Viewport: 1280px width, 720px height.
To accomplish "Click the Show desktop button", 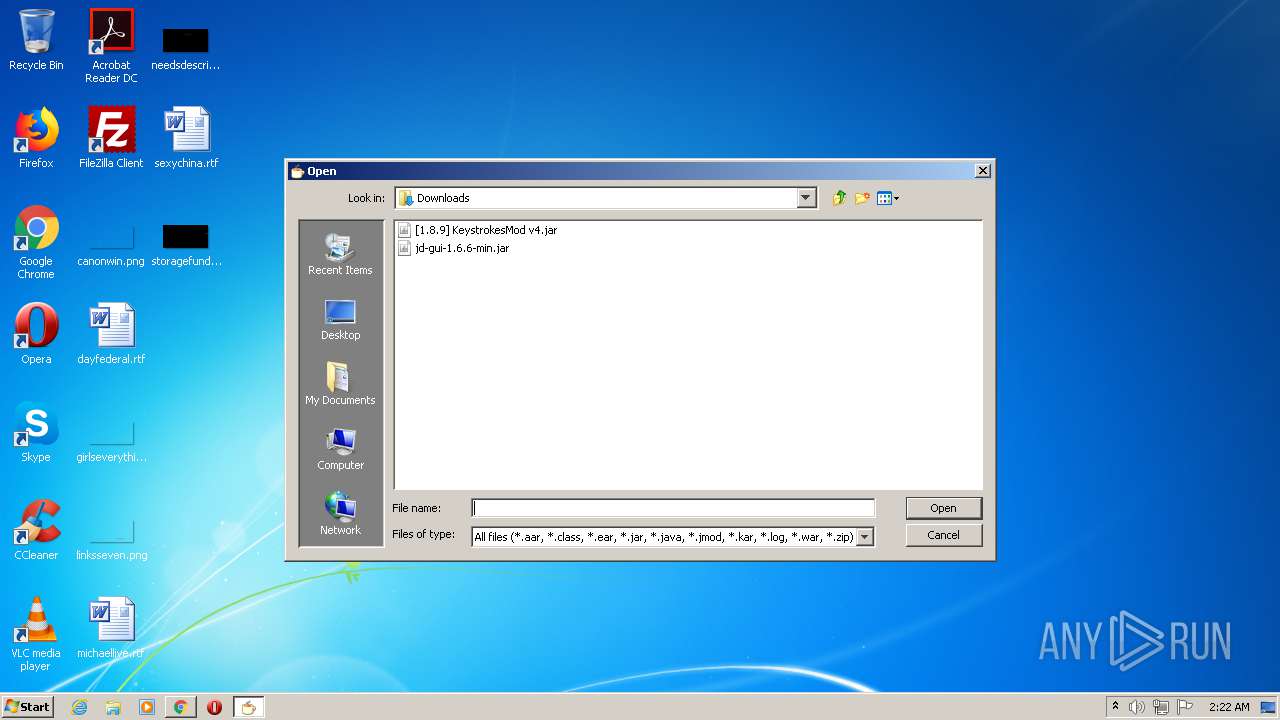I will 1269,707.
